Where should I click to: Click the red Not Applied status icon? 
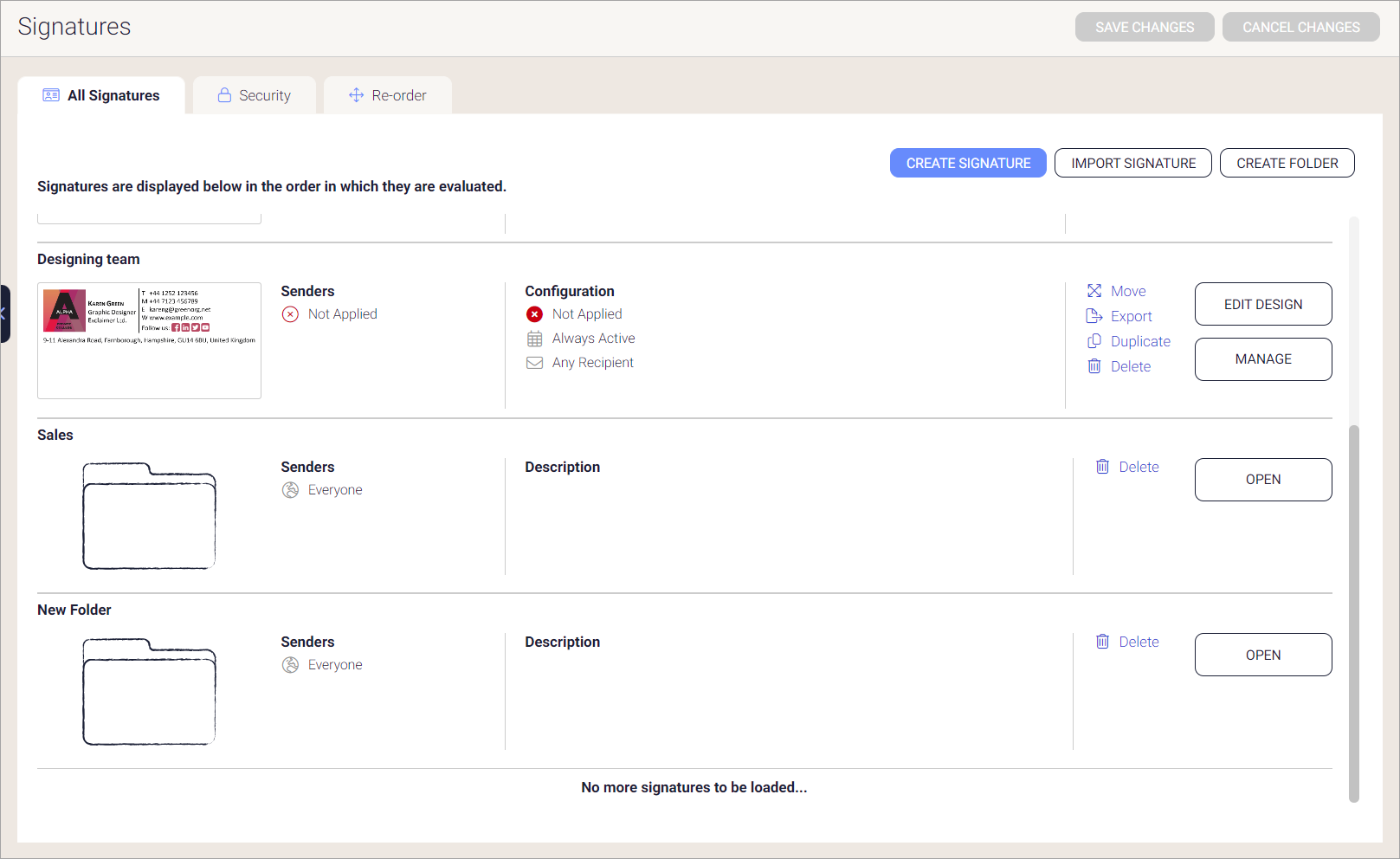[x=534, y=314]
